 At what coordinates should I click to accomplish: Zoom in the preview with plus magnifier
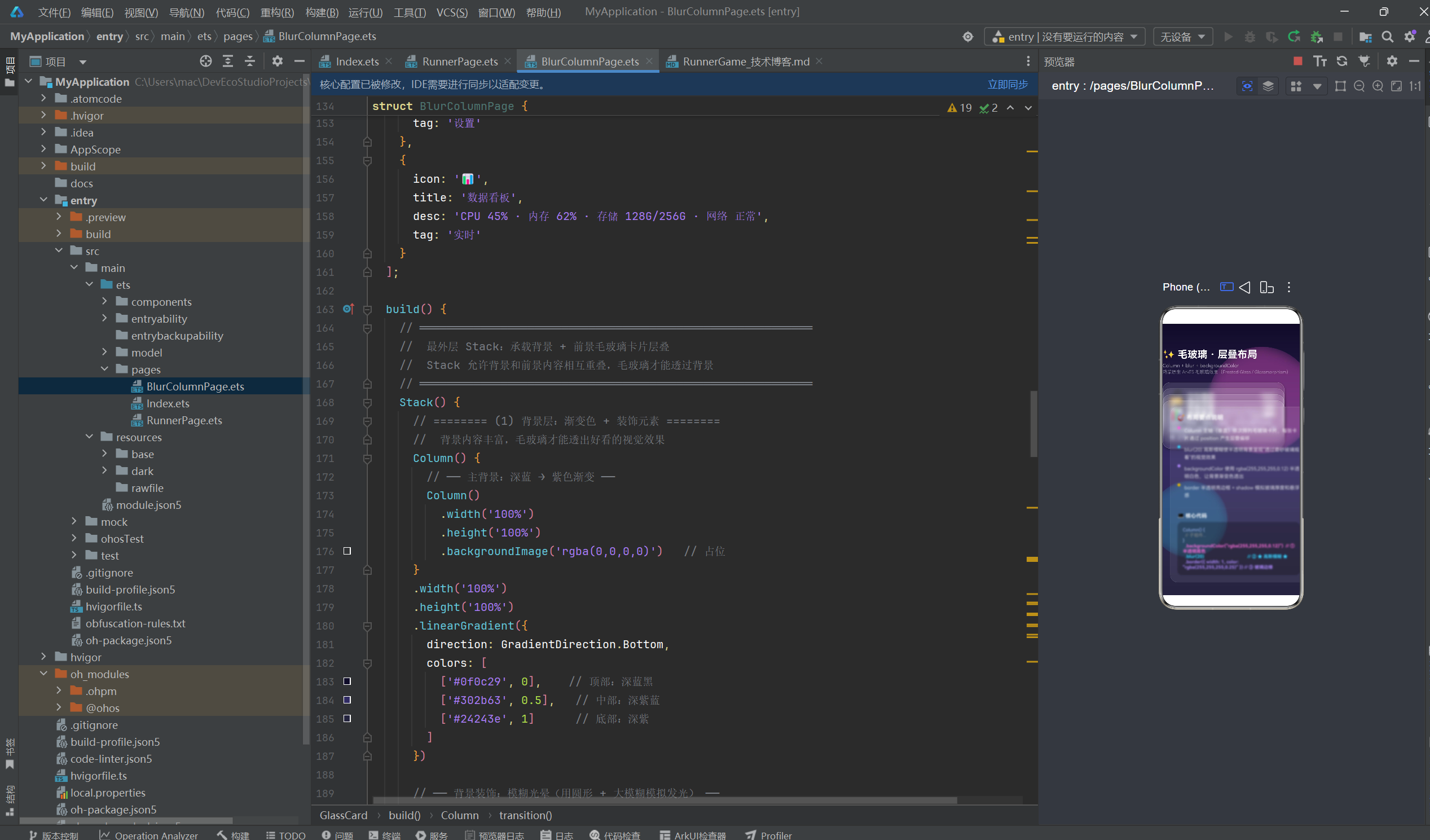point(1378,86)
